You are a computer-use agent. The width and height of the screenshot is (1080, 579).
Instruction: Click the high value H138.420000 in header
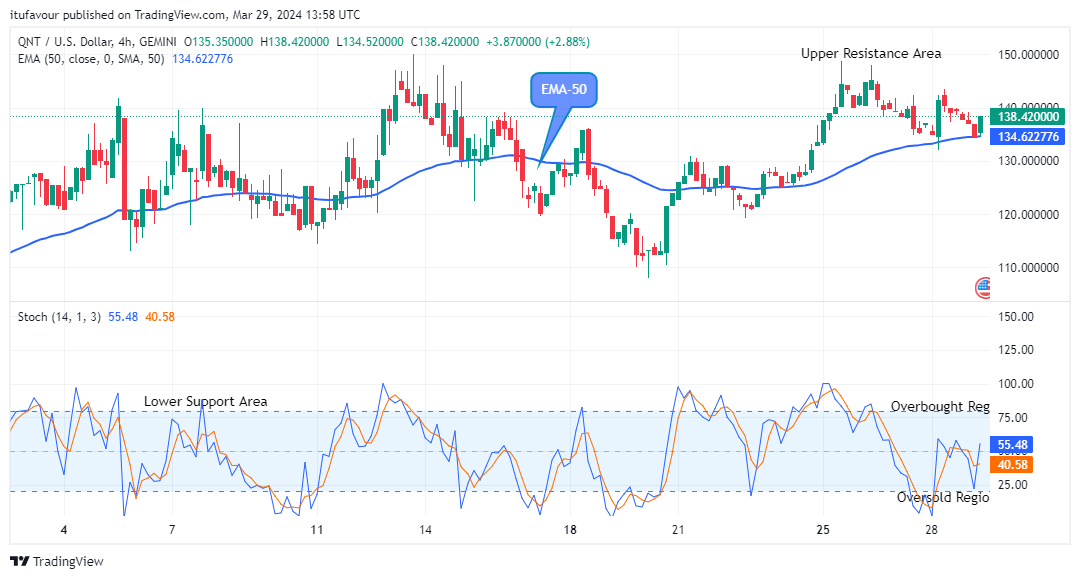pos(295,42)
